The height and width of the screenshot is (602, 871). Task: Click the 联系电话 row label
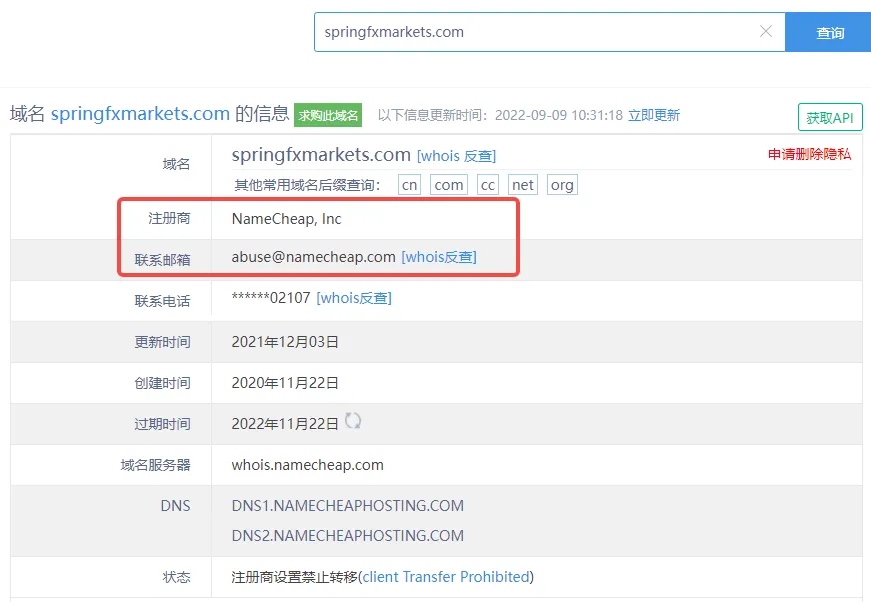click(162, 301)
